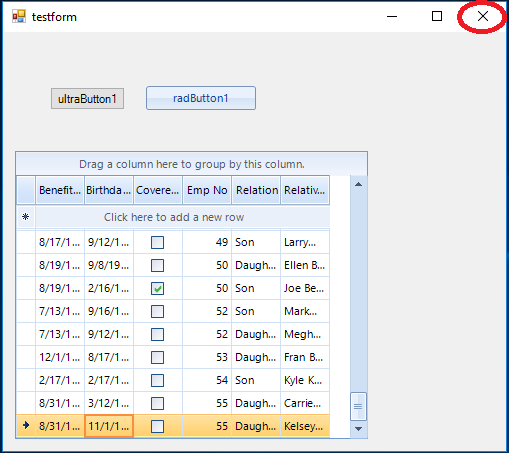
Task: Click the '9/8/19...' birthday cell
Action: coord(109,265)
